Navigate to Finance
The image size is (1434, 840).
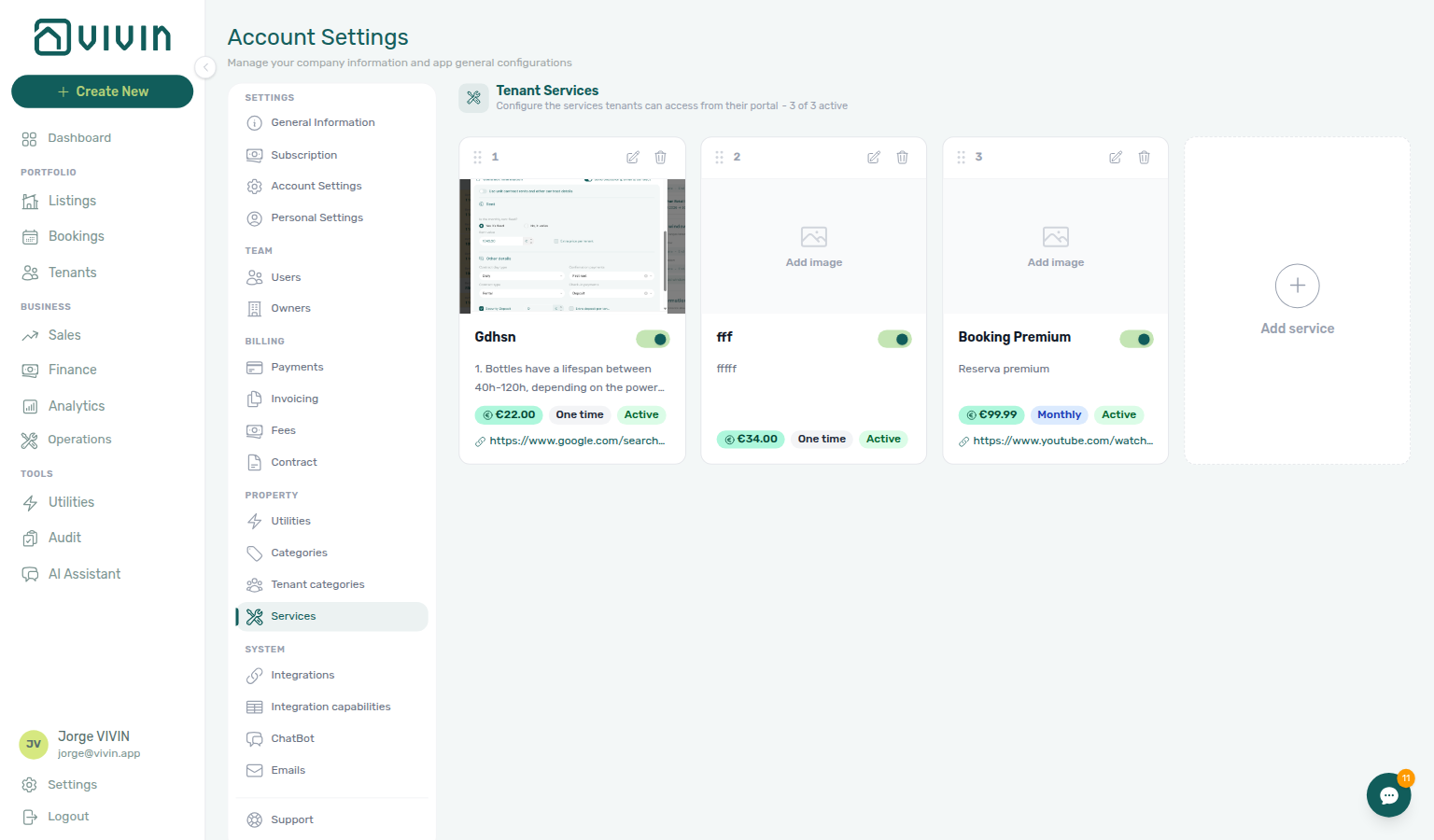[x=72, y=370]
